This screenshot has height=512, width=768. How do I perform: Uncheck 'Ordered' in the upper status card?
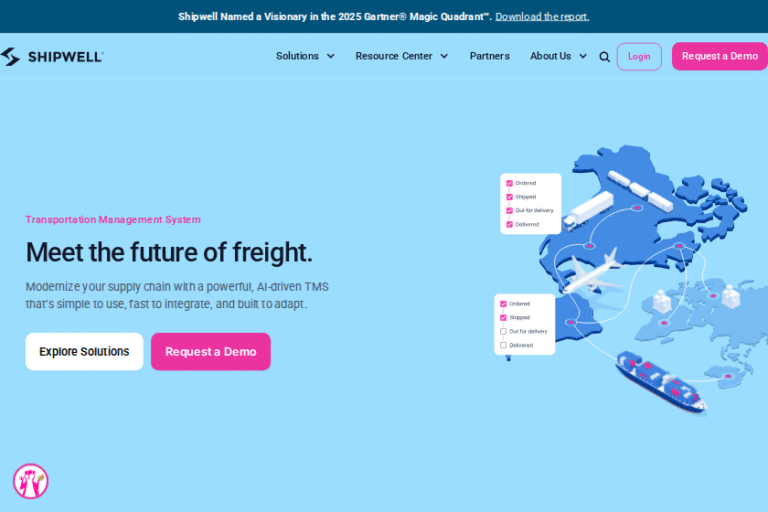point(509,183)
